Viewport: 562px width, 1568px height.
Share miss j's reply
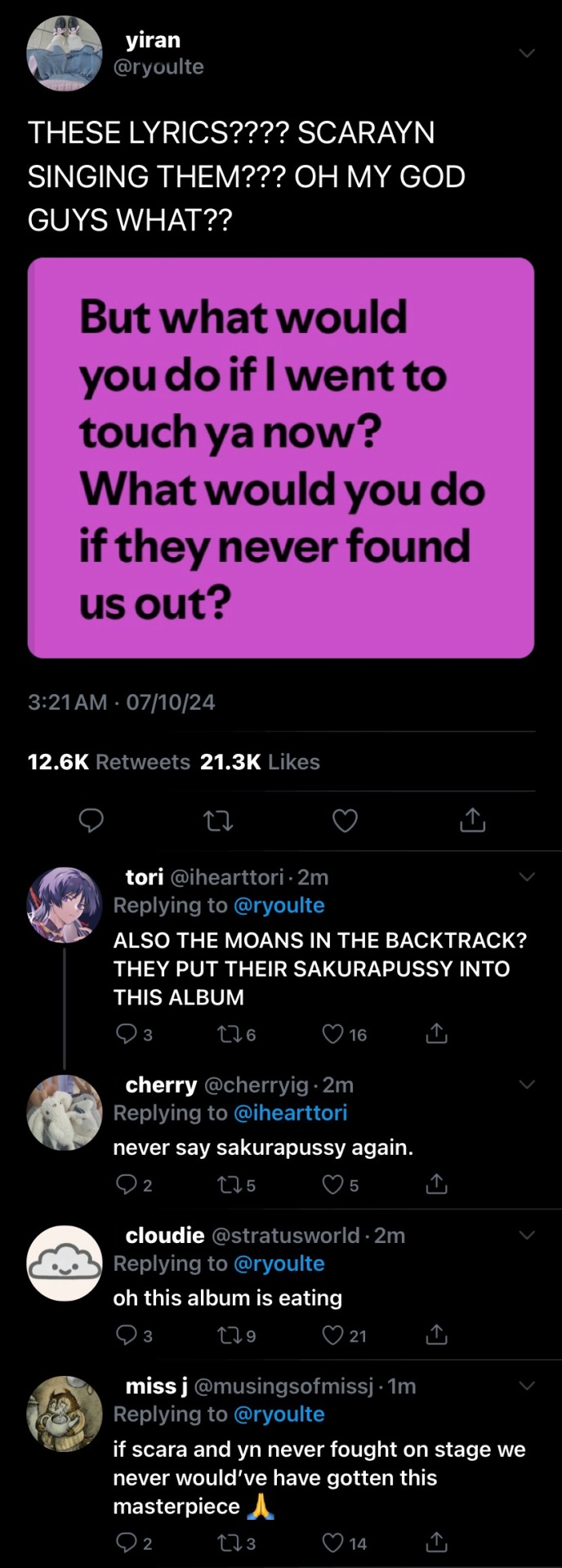pyautogui.click(x=437, y=1543)
